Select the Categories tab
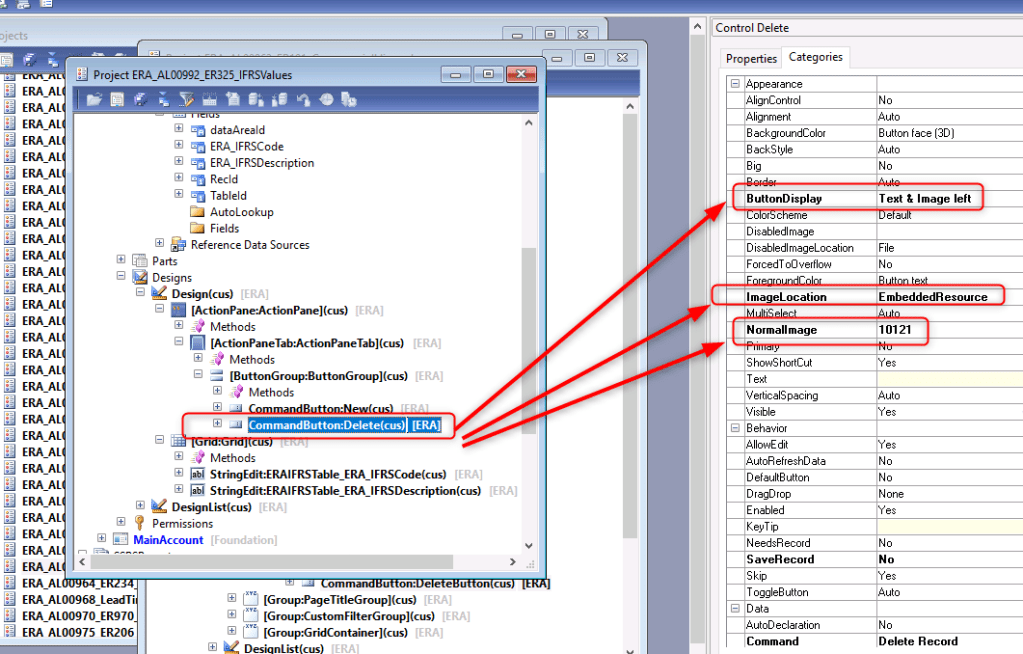The height and width of the screenshot is (654, 1023). click(816, 57)
